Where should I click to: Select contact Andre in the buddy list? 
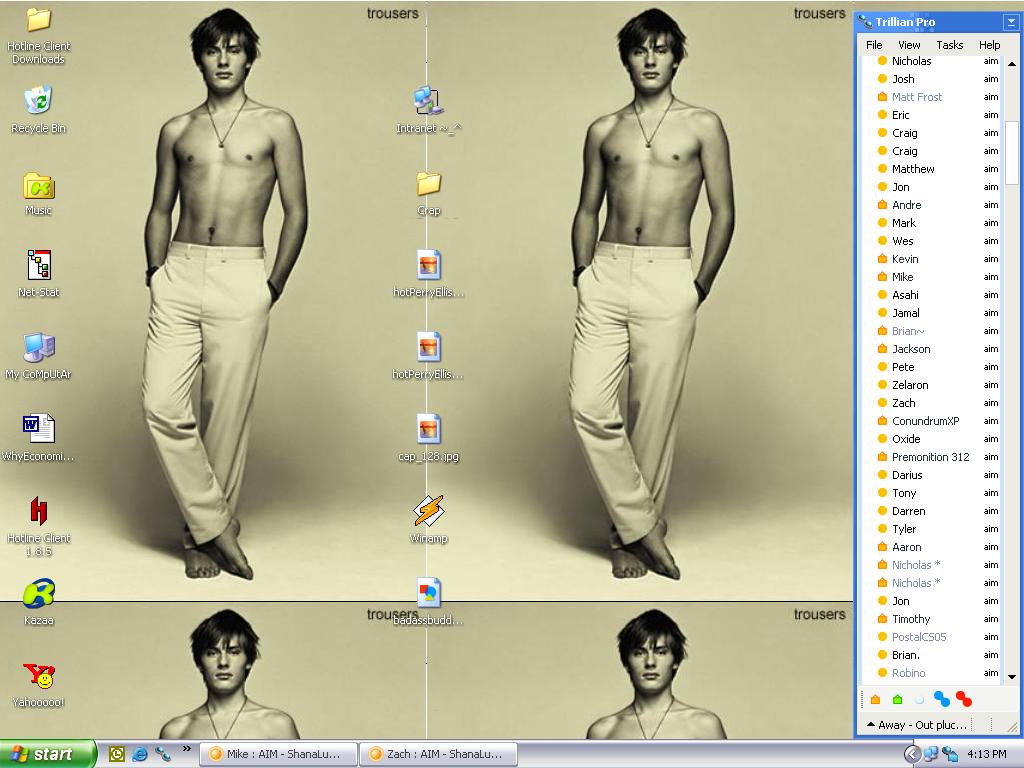click(930, 205)
